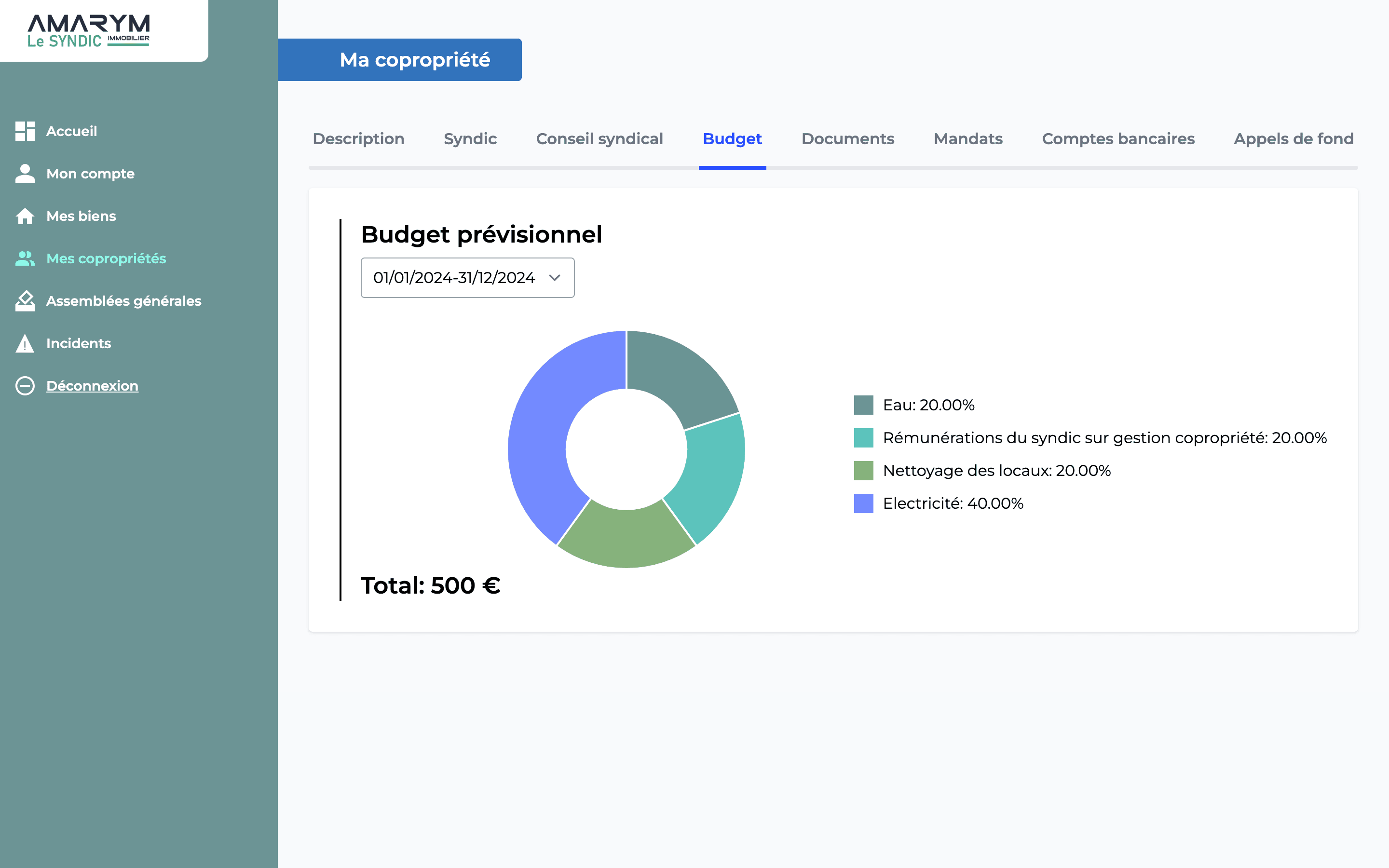Click the Accueil dashboard icon
This screenshot has width=1389, height=868.
point(25,131)
